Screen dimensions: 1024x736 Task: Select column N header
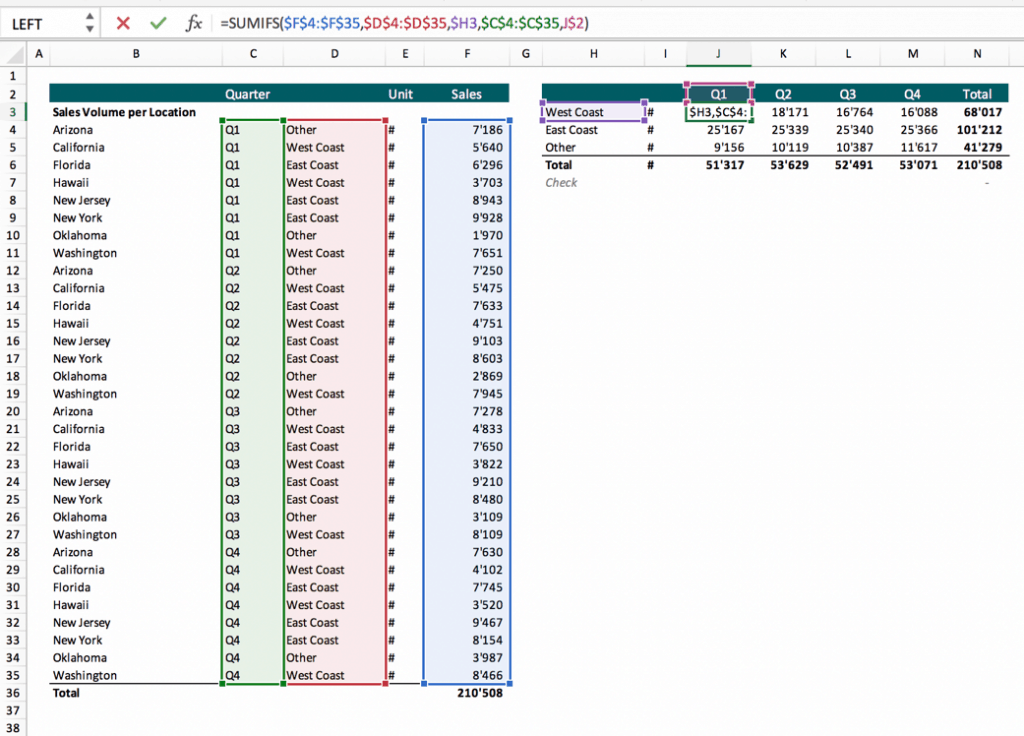tap(977, 54)
